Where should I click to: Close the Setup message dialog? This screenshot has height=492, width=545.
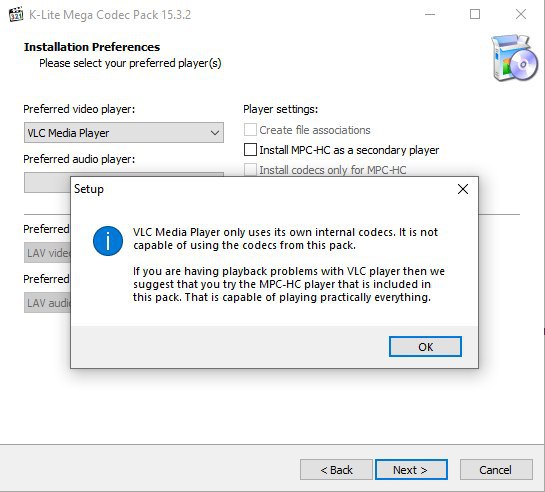pyautogui.click(x=463, y=189)
